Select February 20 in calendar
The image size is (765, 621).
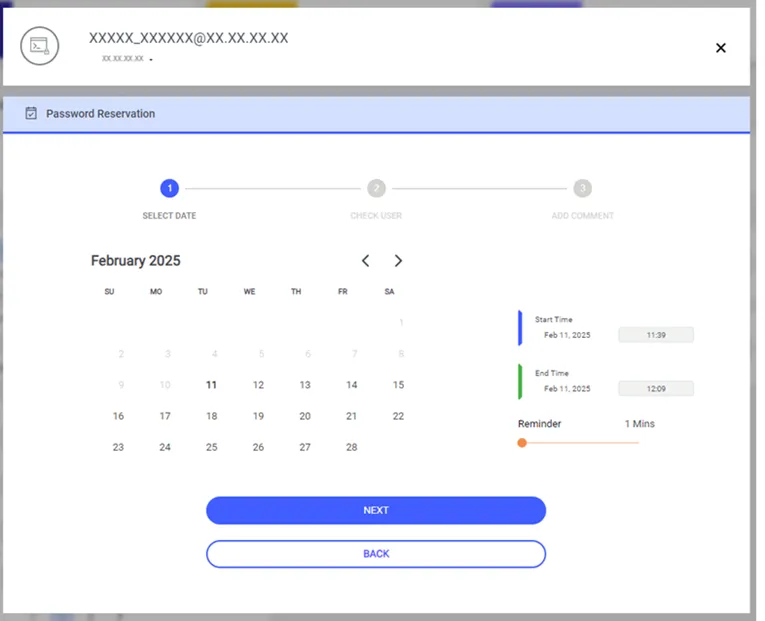pos(305,416)
